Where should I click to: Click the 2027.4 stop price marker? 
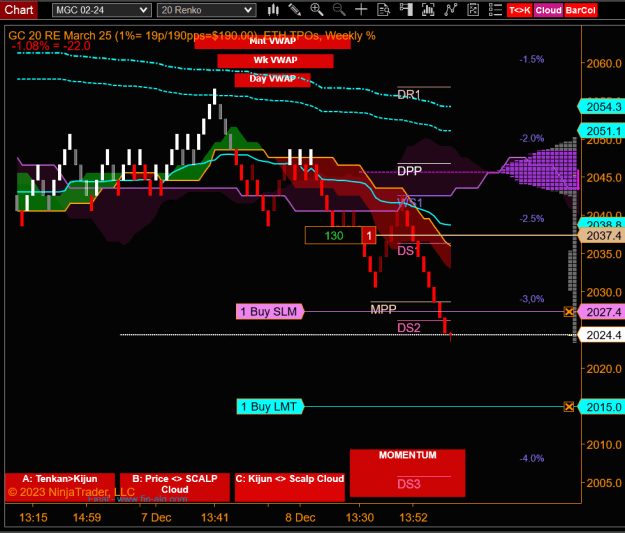point(601,312)
